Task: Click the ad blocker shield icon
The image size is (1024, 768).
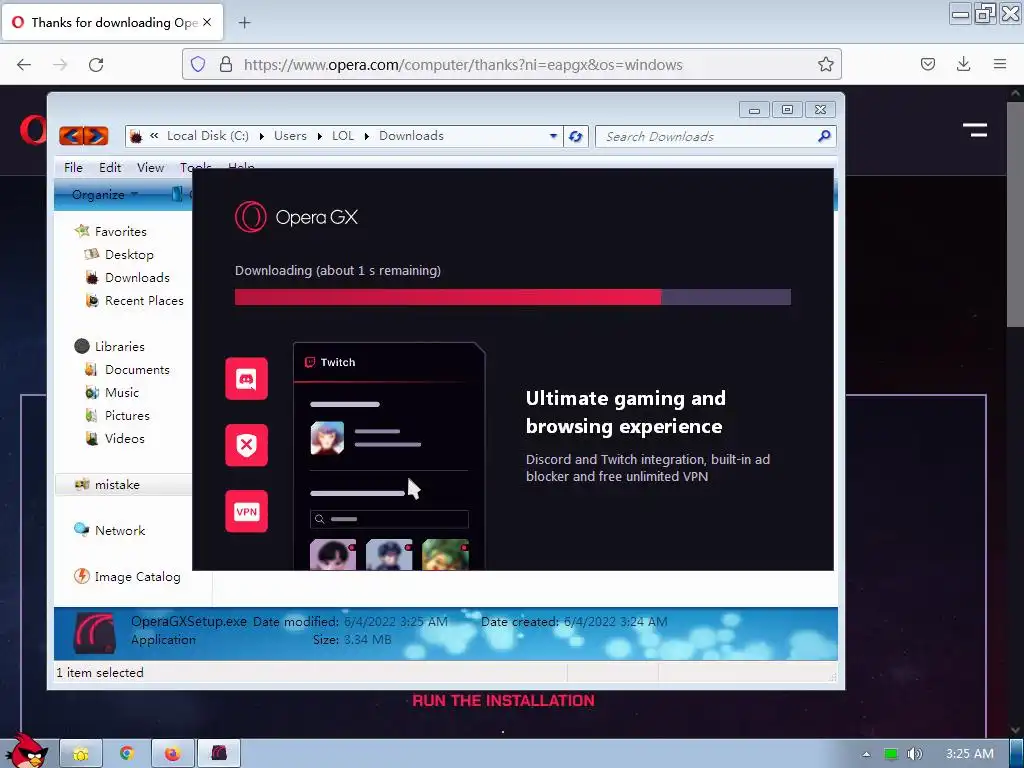Action: tap(246, 445)
